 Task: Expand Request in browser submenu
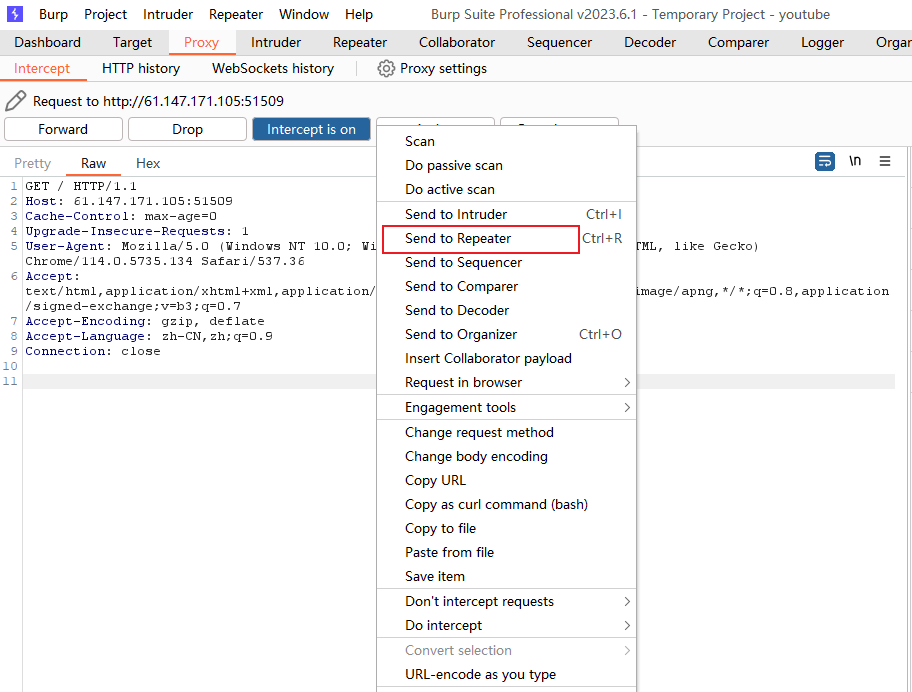click(x=506, y=383)
